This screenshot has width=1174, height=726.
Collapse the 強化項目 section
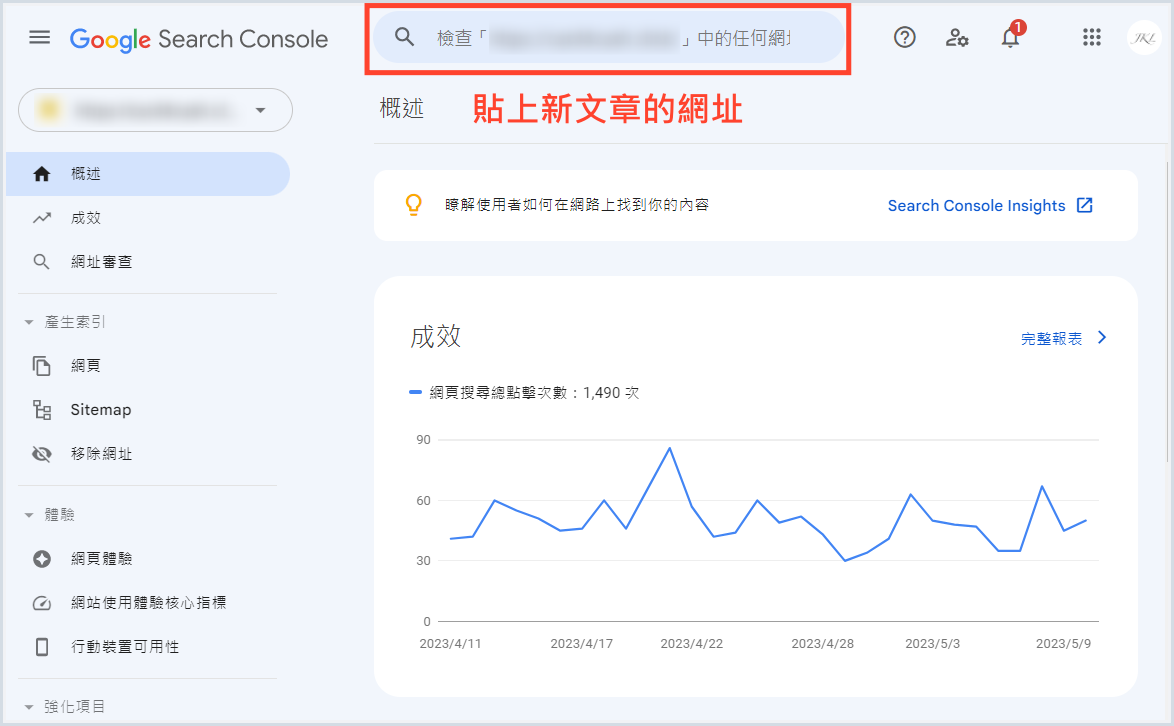coord(29,707)
